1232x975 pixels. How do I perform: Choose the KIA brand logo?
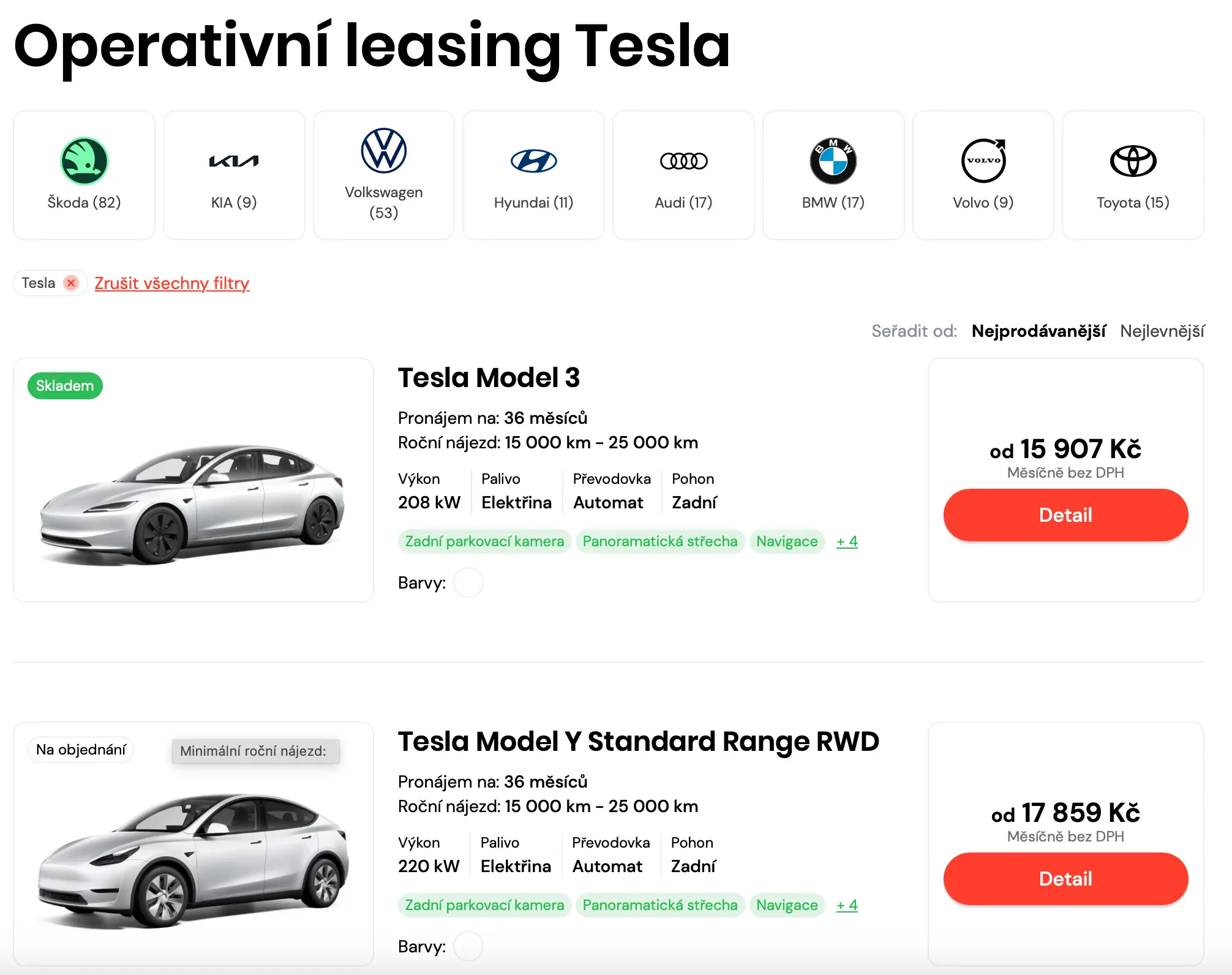click(x=234, y=161)
